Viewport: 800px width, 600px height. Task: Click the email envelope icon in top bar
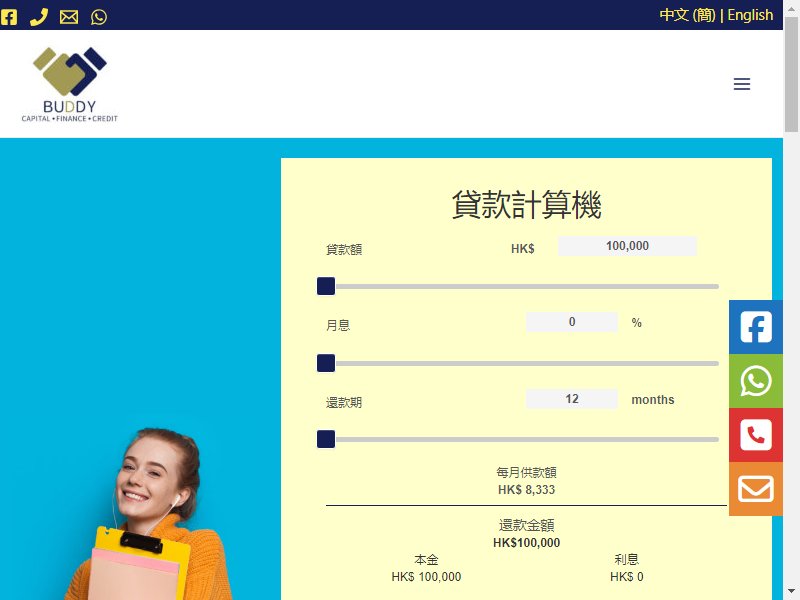pos(69,17)
